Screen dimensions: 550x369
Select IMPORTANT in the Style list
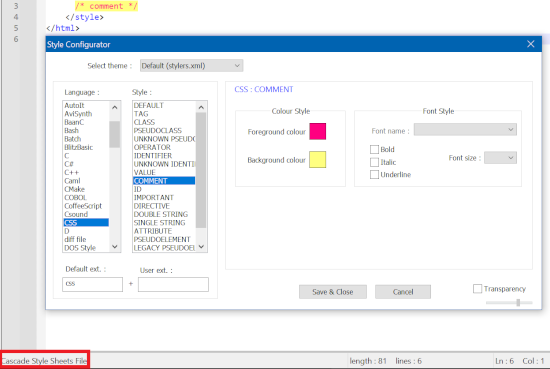point(164,197)
